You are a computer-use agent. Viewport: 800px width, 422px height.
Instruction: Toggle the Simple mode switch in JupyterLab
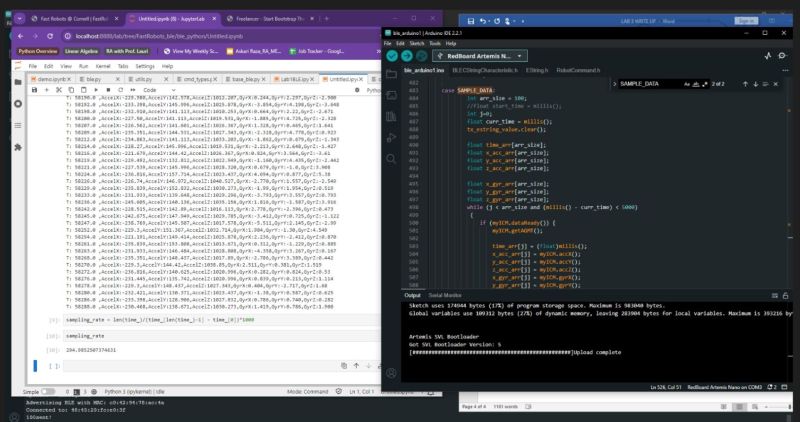[48, 392]
